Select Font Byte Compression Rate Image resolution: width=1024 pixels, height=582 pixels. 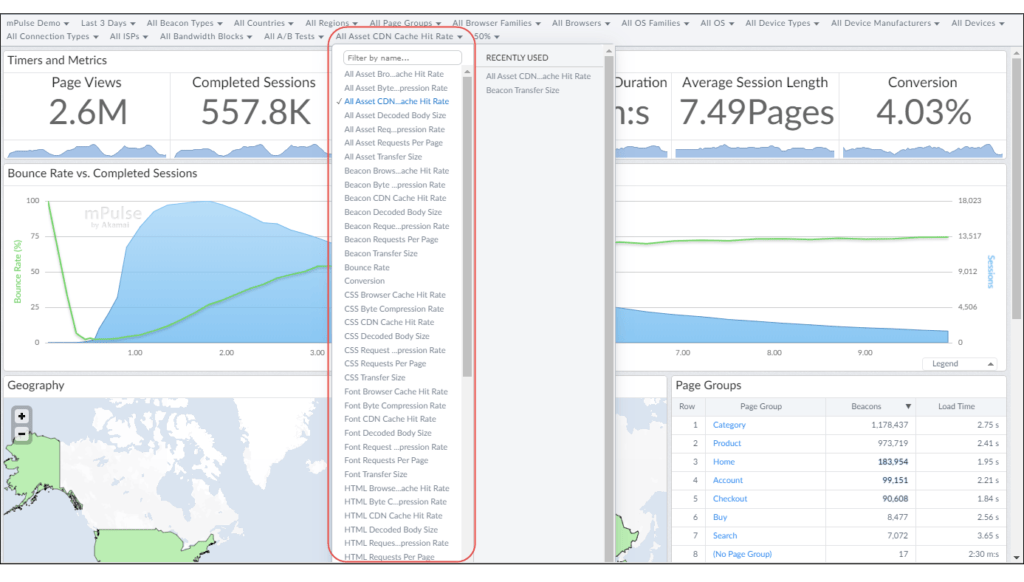pyautogui.click(x=394, y=406)
